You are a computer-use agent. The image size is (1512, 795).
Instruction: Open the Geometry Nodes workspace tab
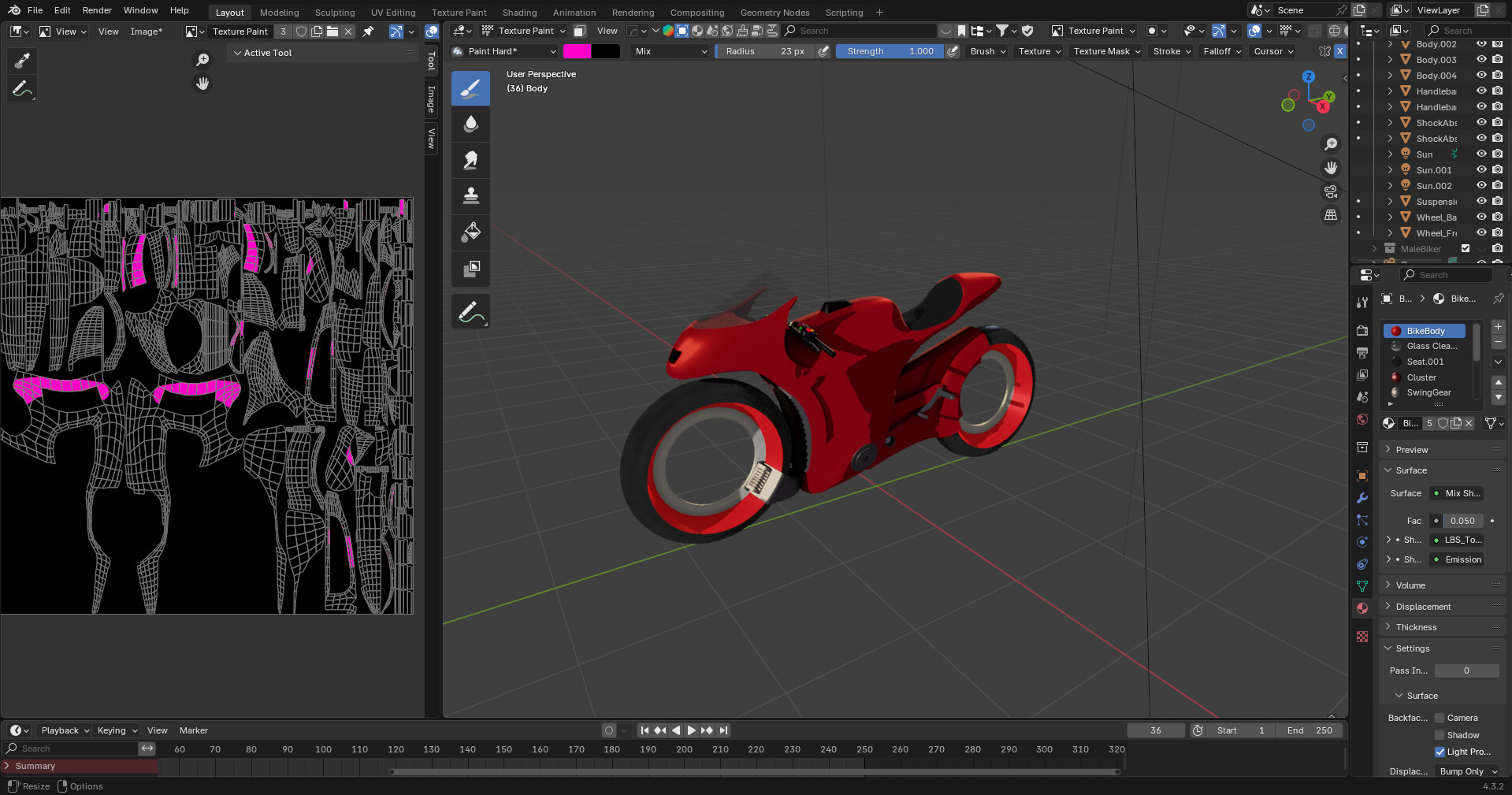[775, 13]
